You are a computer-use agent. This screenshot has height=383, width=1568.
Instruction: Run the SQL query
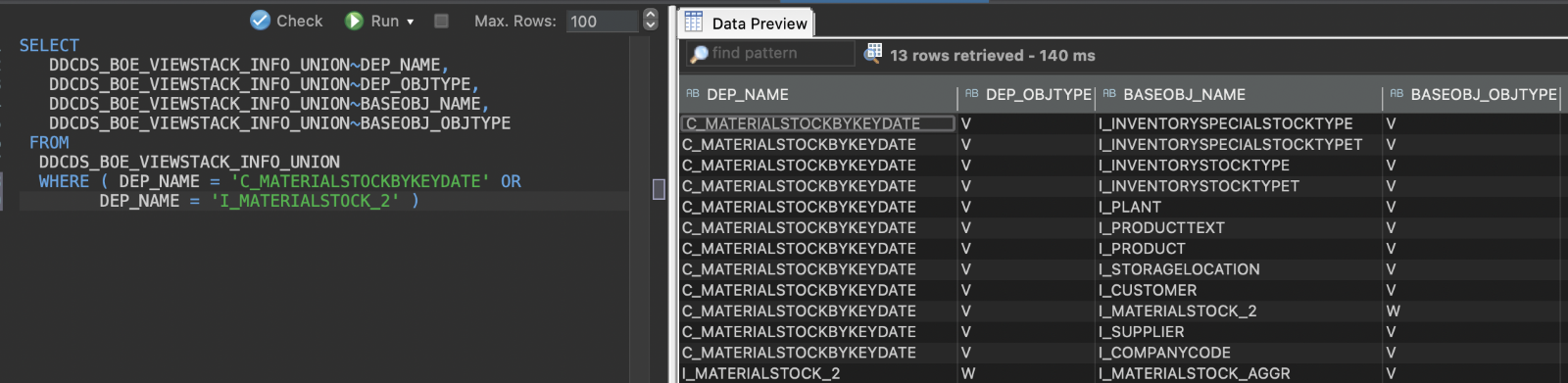click(x=372, y=21)
